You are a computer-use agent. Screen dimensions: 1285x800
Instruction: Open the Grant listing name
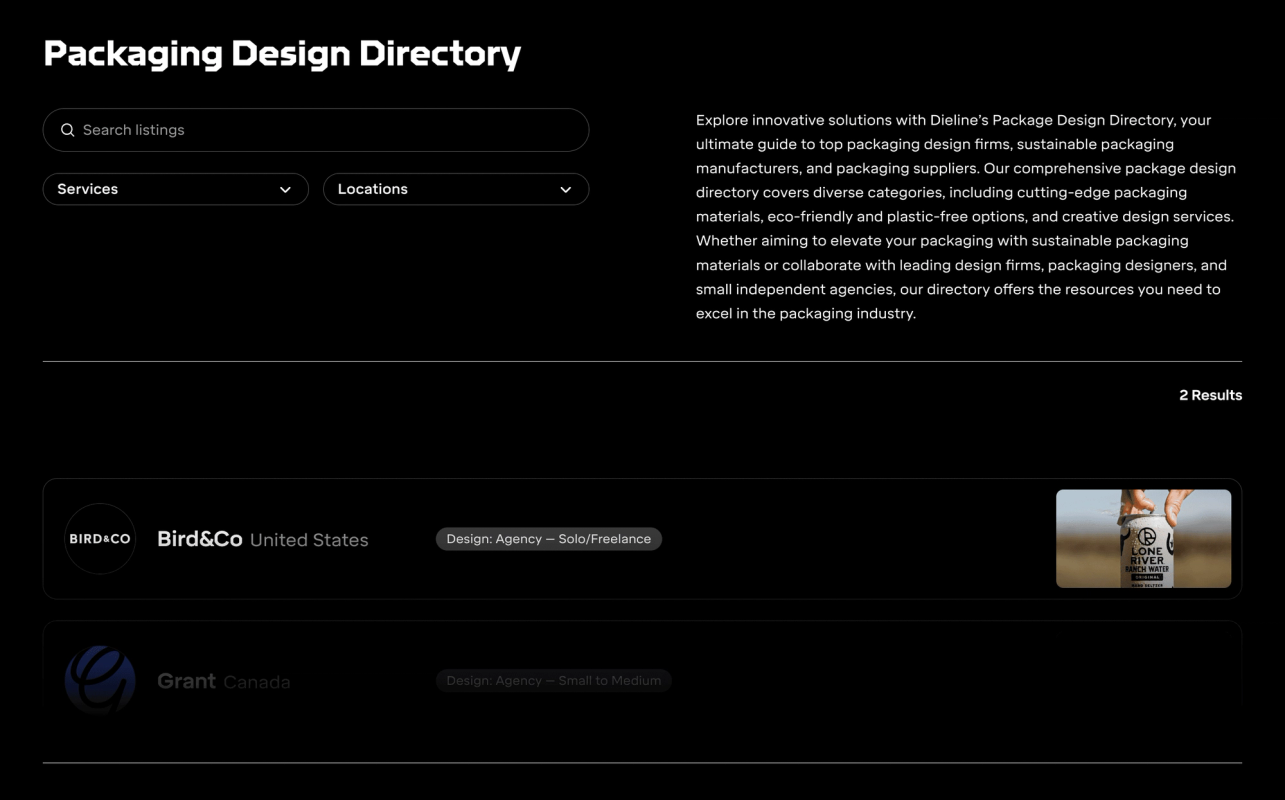click(x=187, y=681)
